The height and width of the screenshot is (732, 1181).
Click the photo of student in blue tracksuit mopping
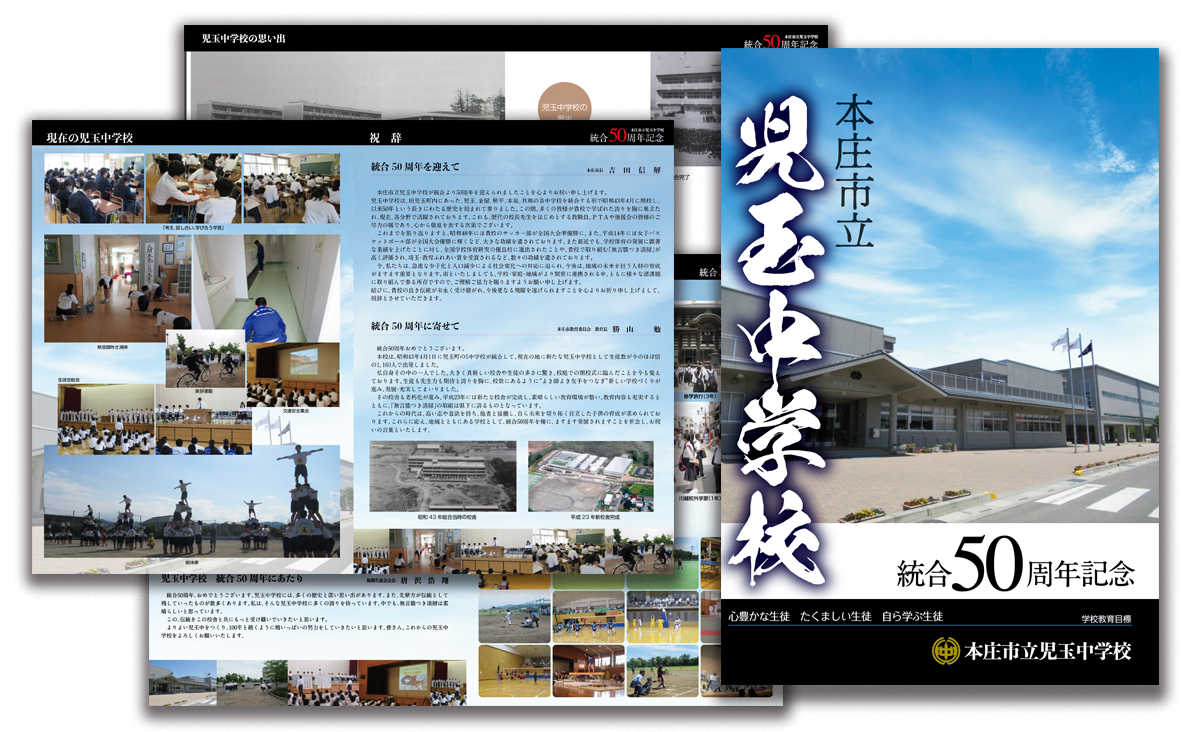267,288
